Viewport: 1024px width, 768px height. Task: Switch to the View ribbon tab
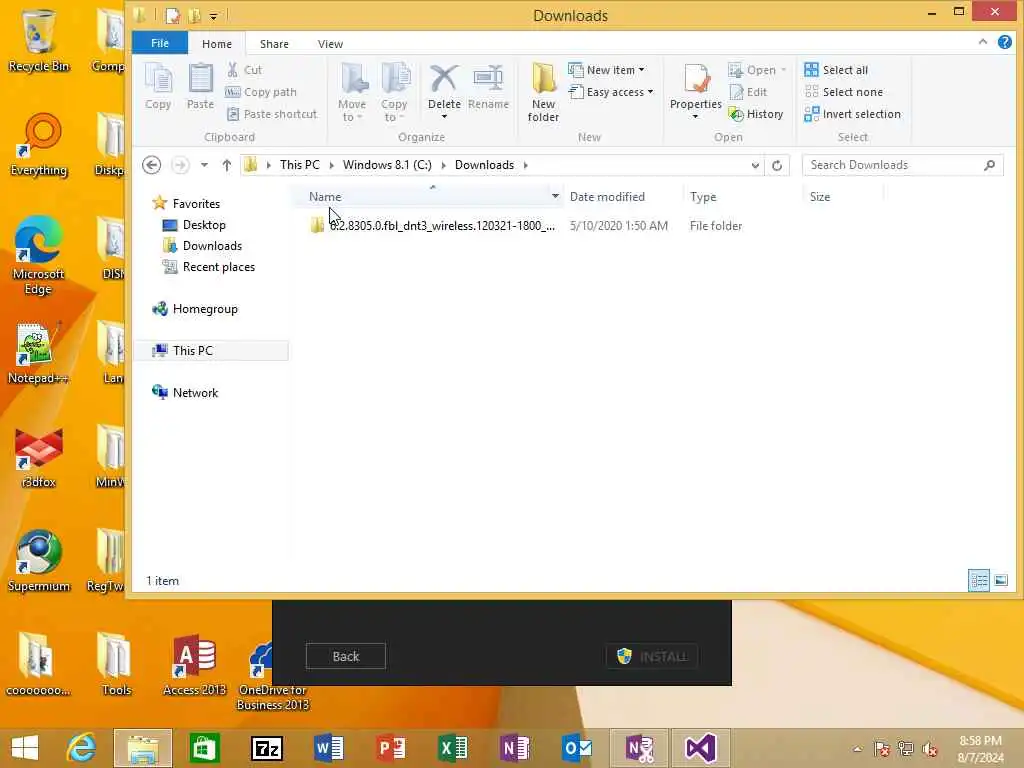(x=330, y=44)
